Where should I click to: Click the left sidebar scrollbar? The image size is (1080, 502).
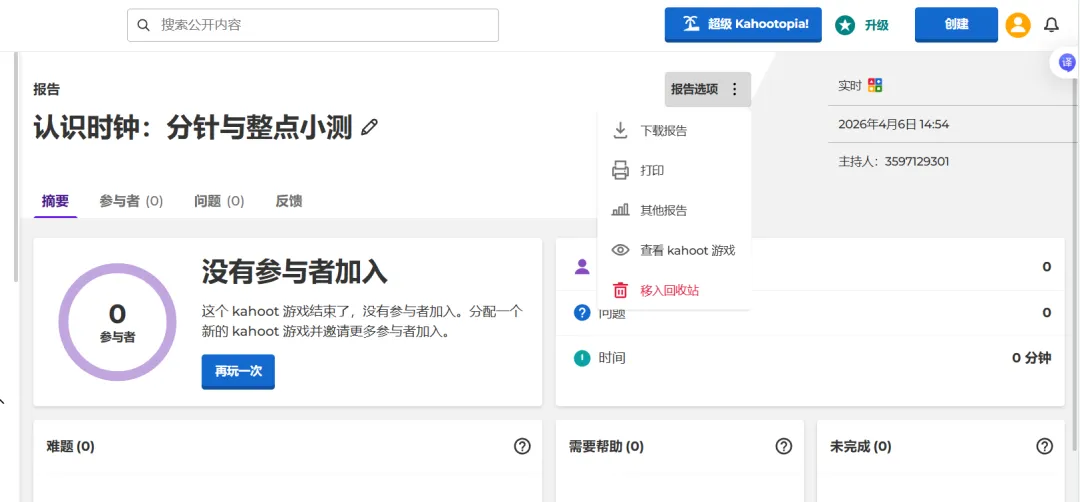(17, 167)
